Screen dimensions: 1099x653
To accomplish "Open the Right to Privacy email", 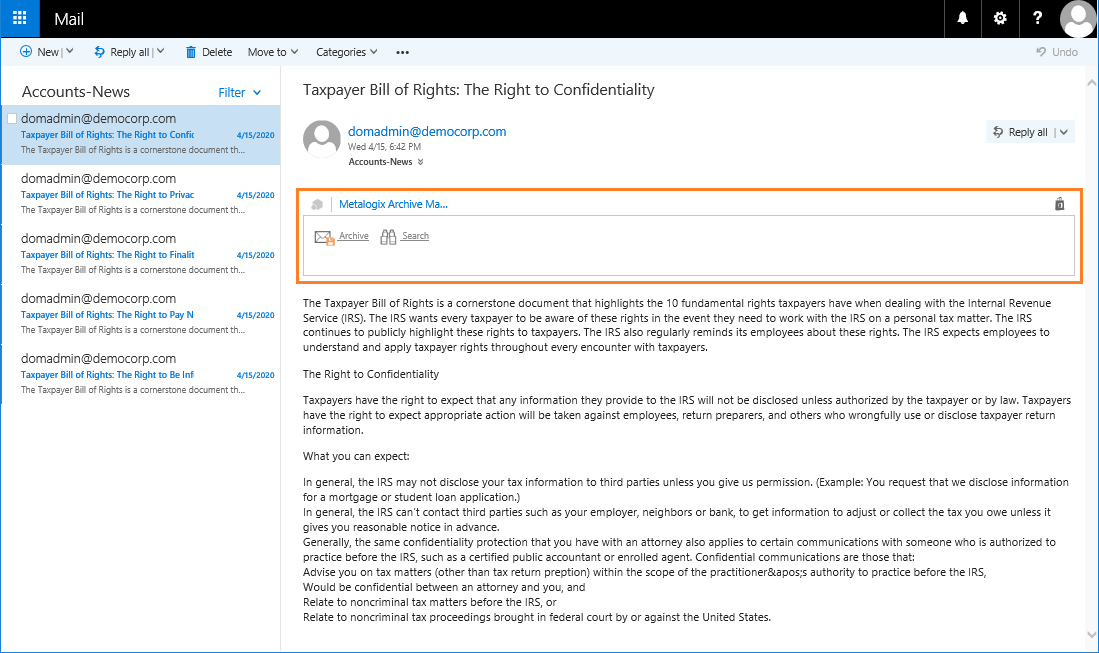I will [140, 193].
